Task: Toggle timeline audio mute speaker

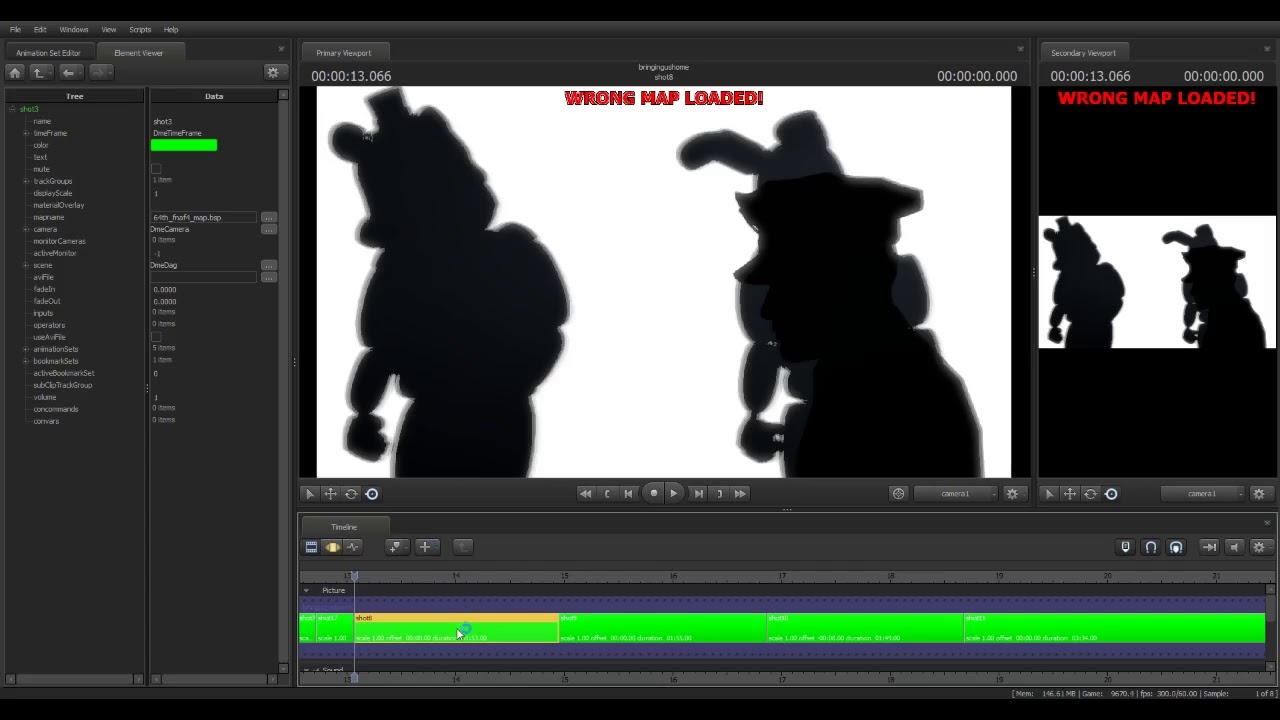Action: (x=1234, y=547)
